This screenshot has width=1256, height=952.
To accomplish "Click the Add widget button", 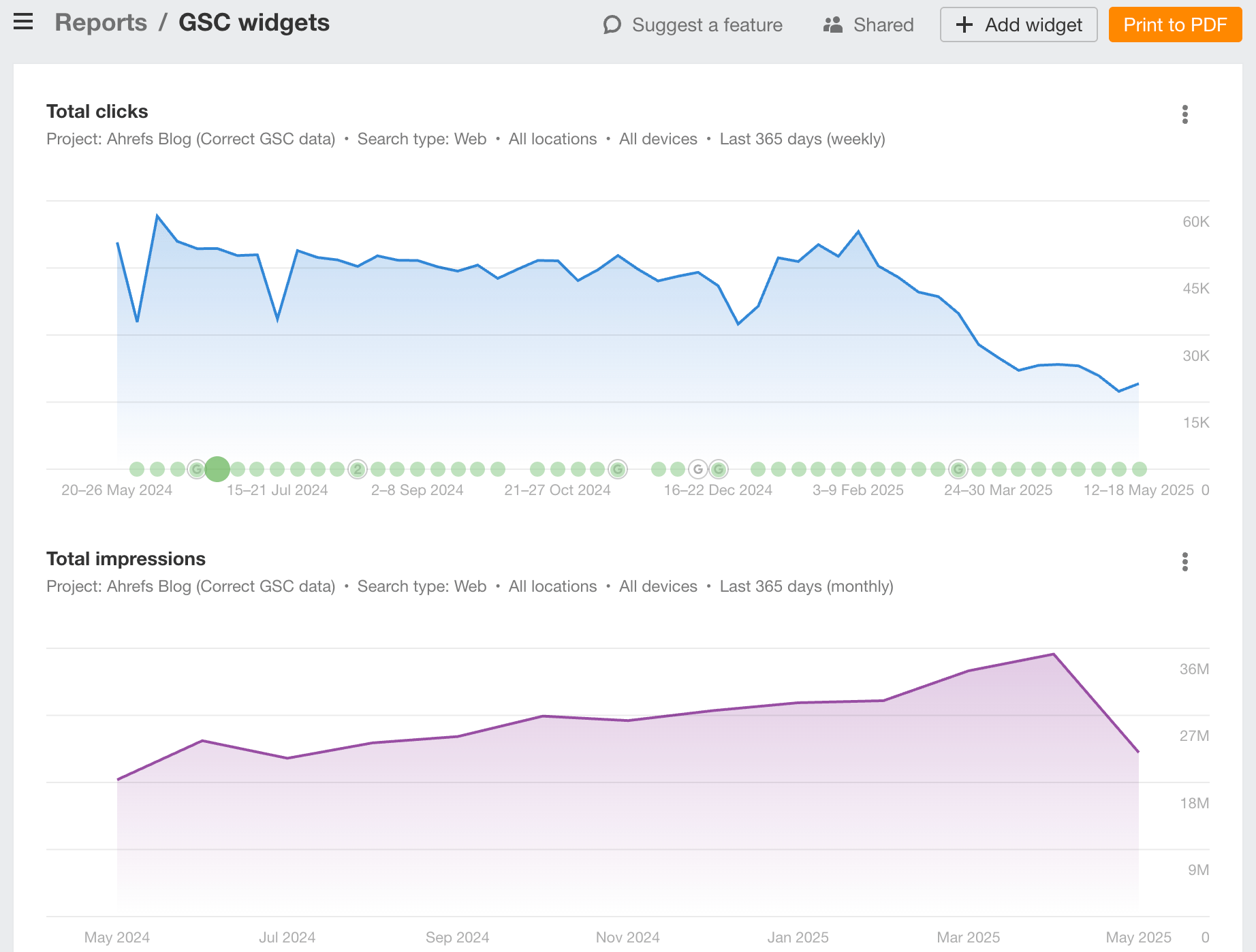I will point(1018,25).
